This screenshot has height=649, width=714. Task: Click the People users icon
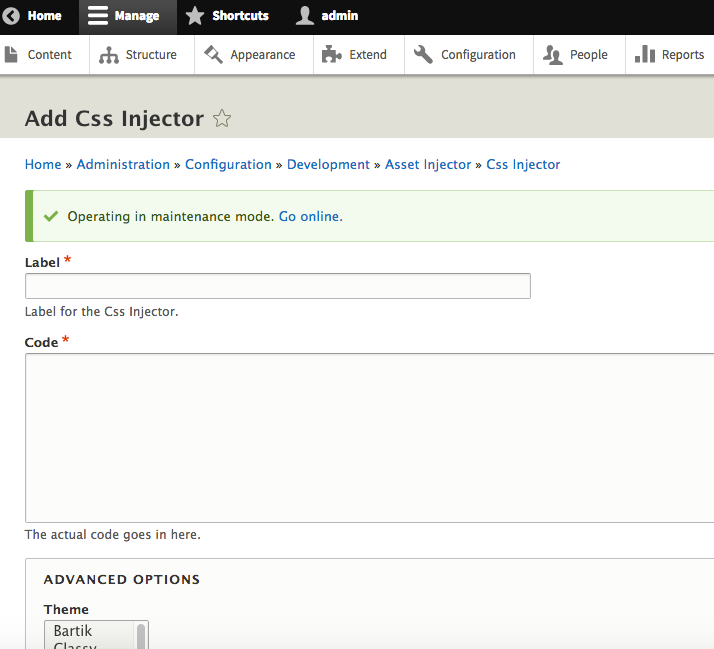coord(552,55)
